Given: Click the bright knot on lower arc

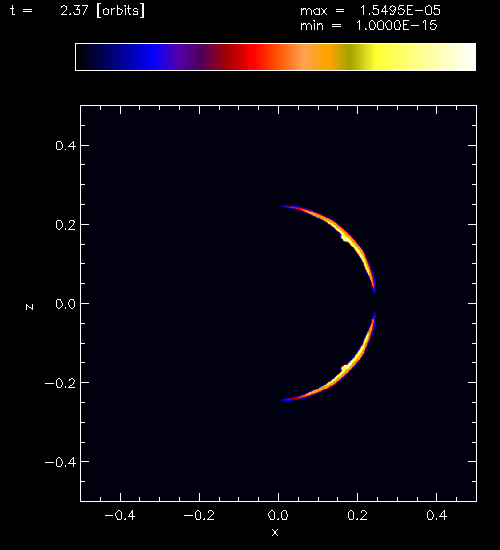Looking at the screenshot, I should pos(345,368).
